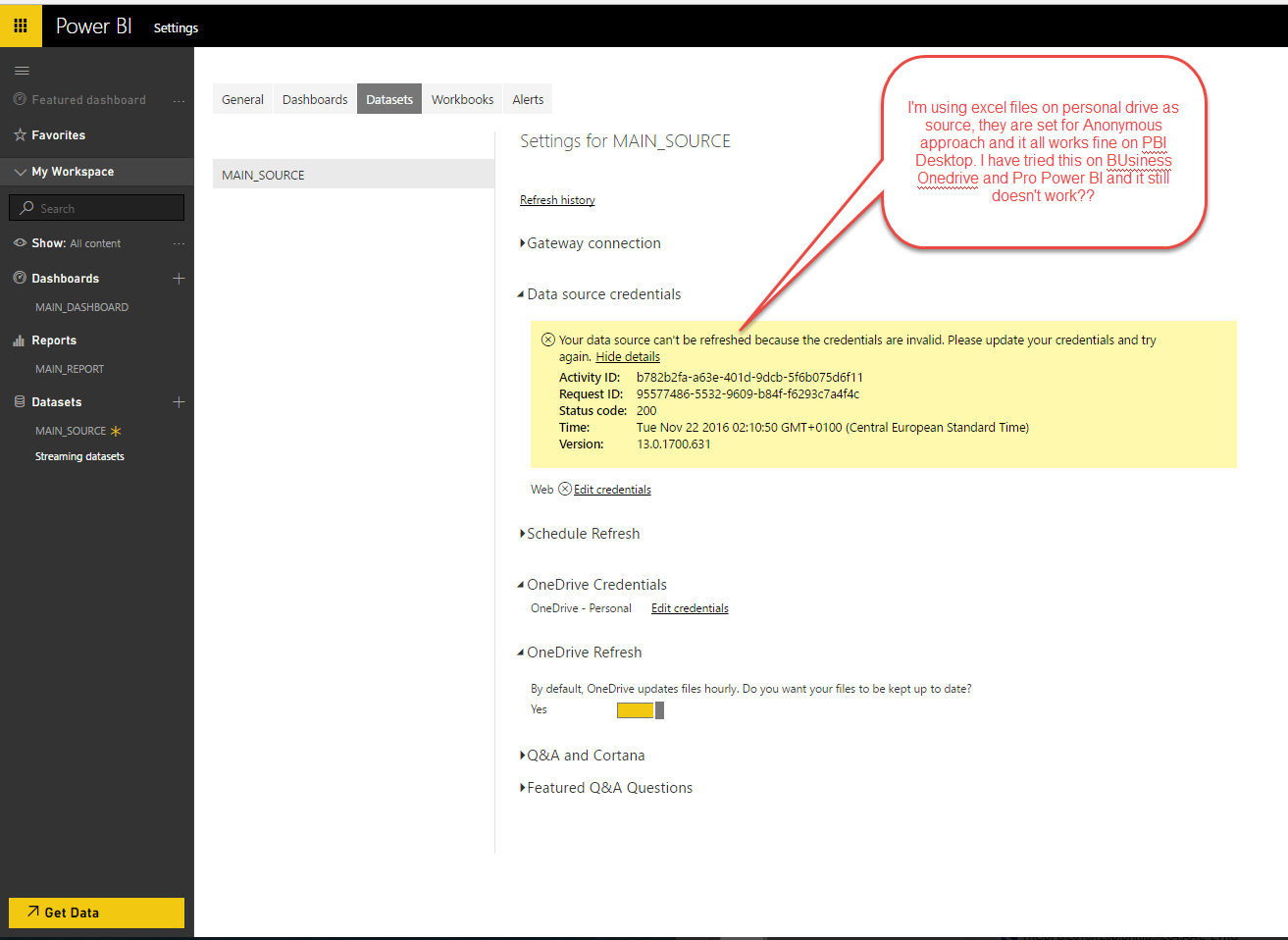This screenshot has width=1288, height=940.
Task: Open MAIN_REPORT in the sidebar
Action: click(70, 369)
